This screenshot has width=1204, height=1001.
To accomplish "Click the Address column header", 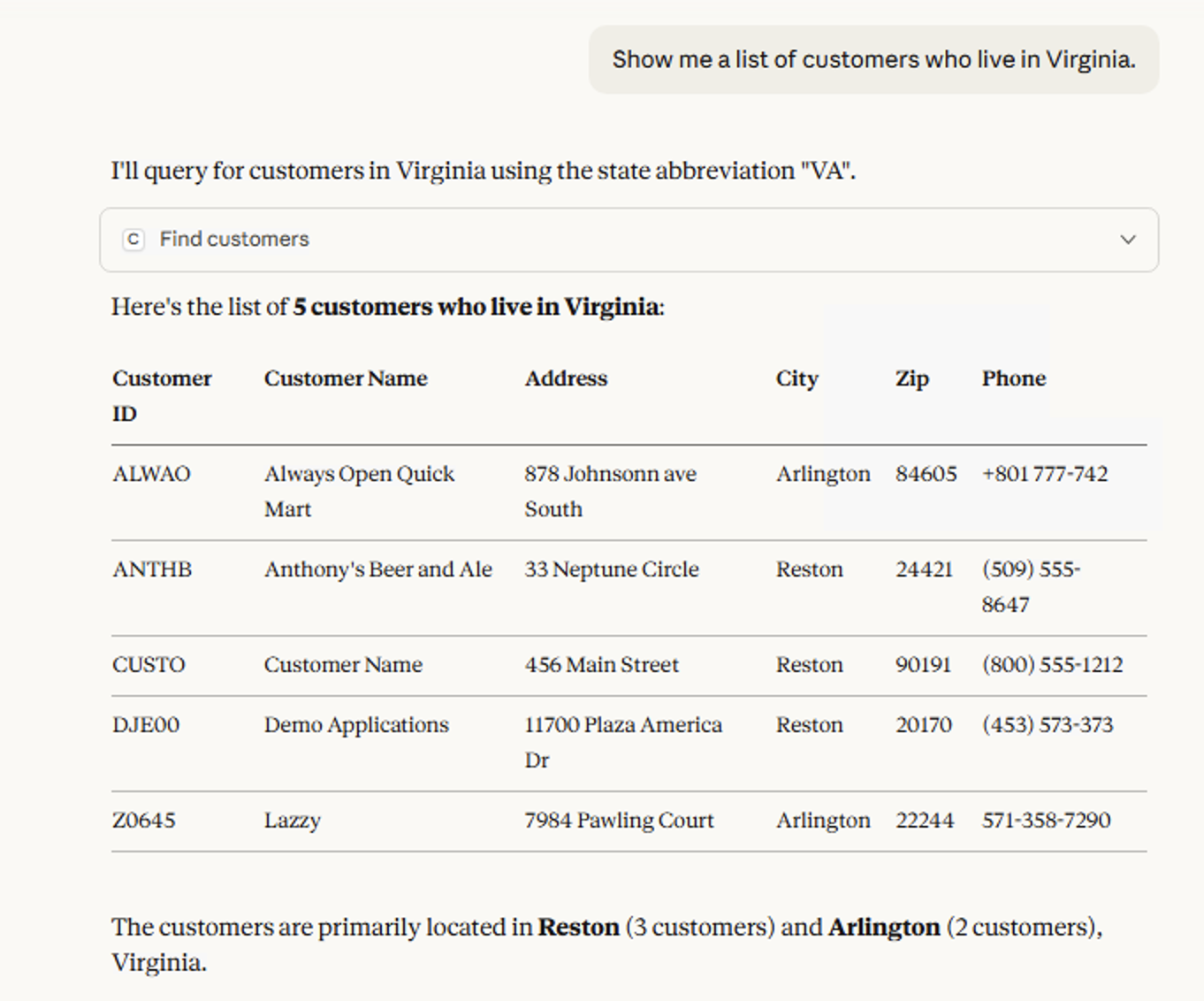I will tap(566, 378).
